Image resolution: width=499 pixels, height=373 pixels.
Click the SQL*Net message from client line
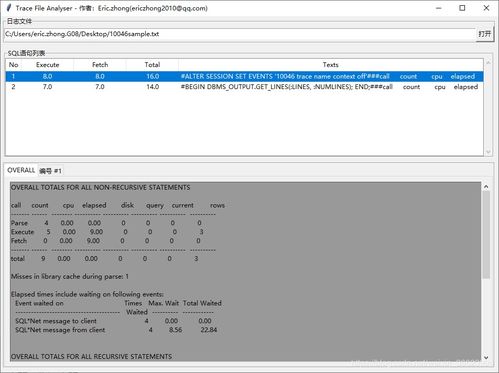coord(116,330)
